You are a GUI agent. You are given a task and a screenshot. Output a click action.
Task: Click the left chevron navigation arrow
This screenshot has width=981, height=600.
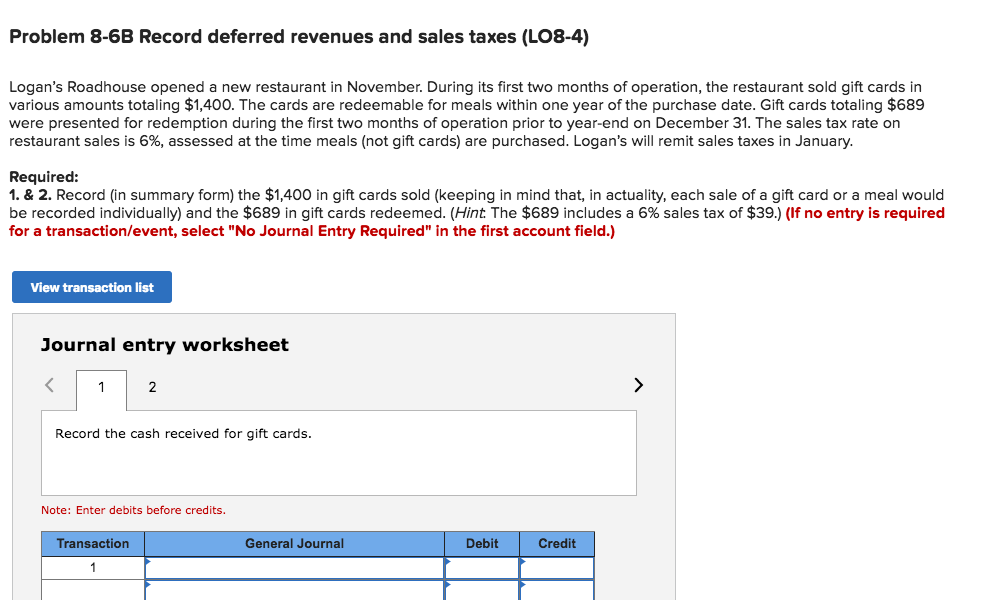(51, 384)
